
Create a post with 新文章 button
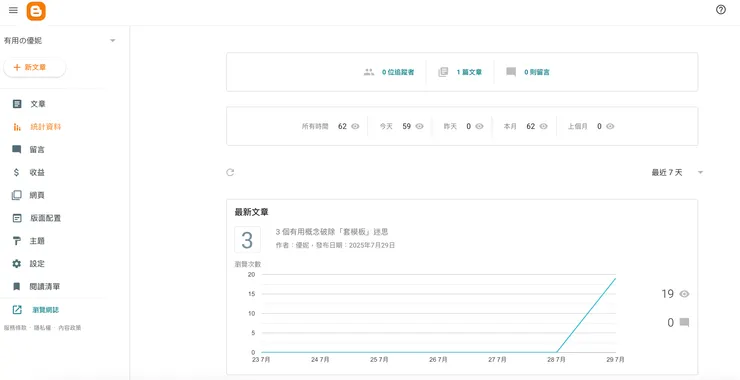click(x=34, y=68)
